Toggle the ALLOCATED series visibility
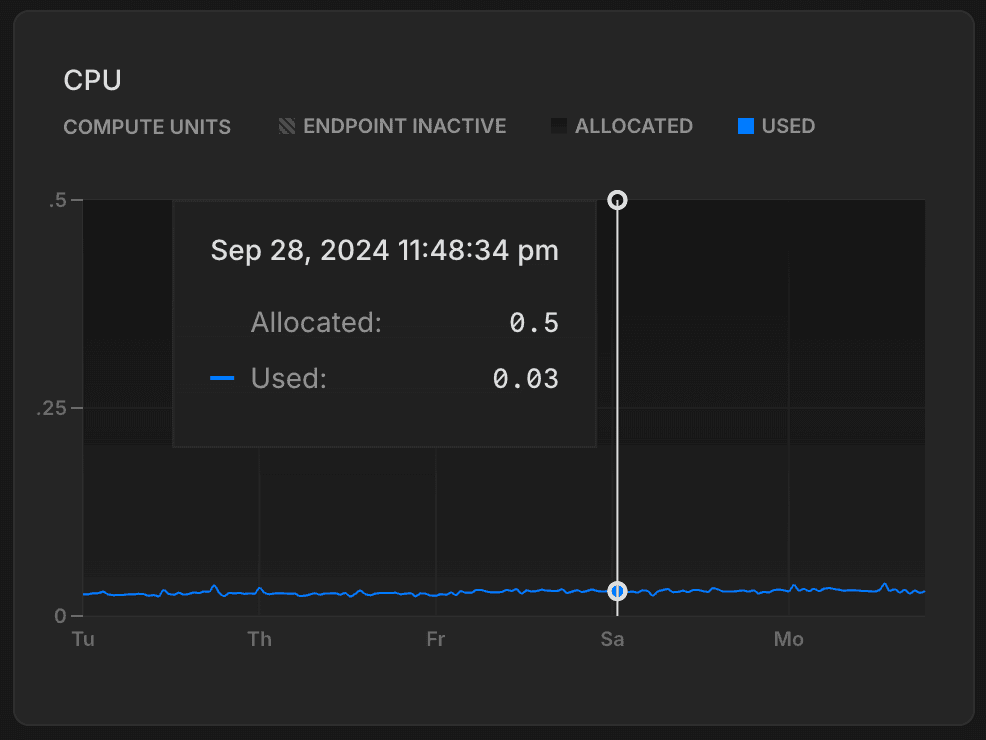 coord(621,126)
